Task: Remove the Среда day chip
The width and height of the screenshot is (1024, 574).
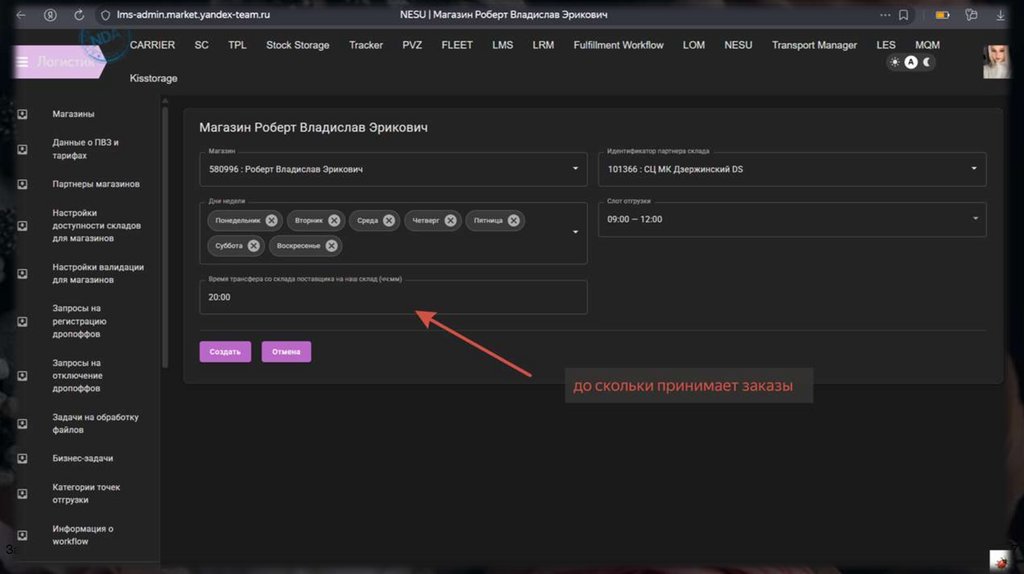Action: tap(389, 221)
